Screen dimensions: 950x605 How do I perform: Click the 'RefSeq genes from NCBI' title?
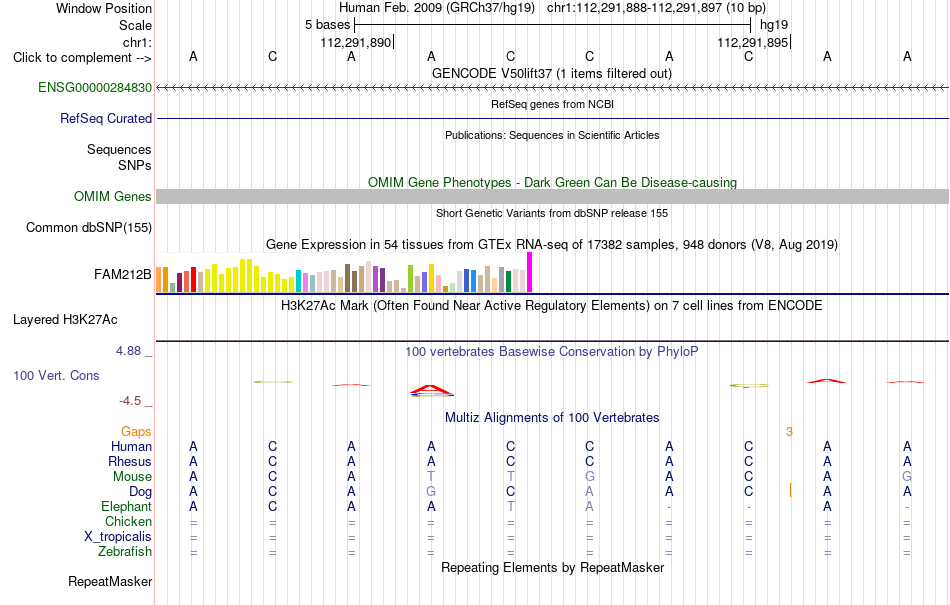coord(552,104)
